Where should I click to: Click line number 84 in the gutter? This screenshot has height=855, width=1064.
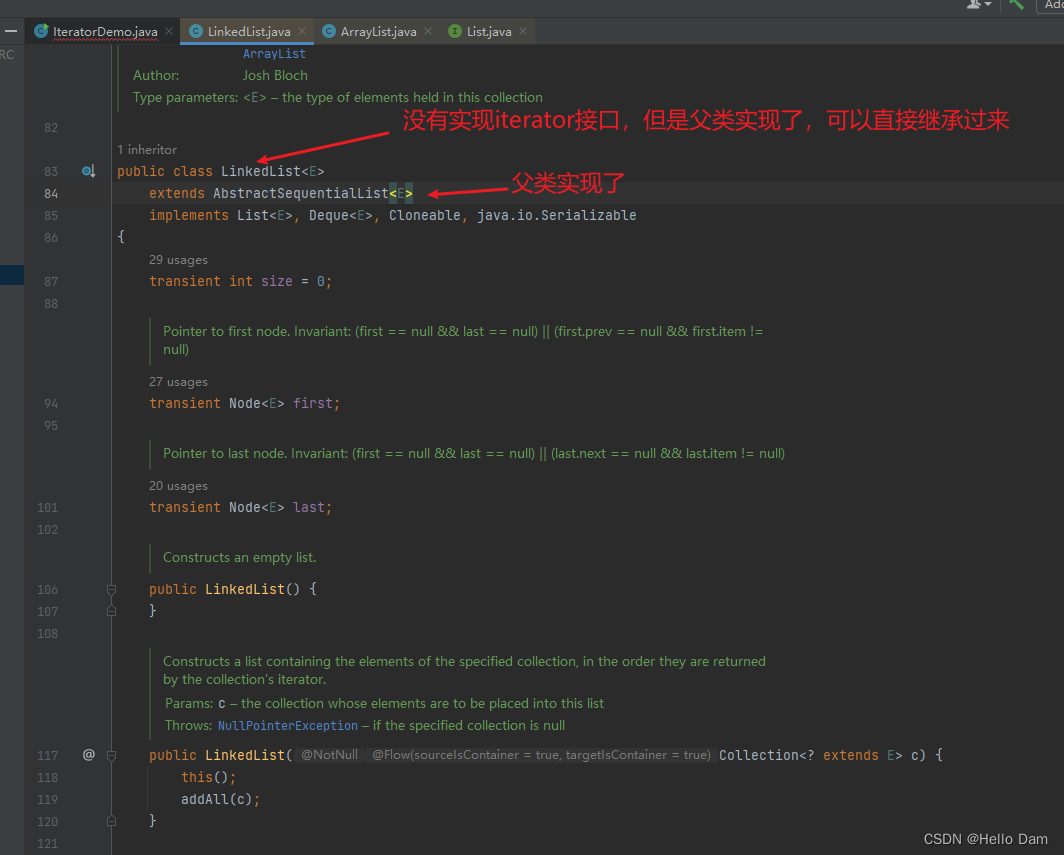[51, 193]
